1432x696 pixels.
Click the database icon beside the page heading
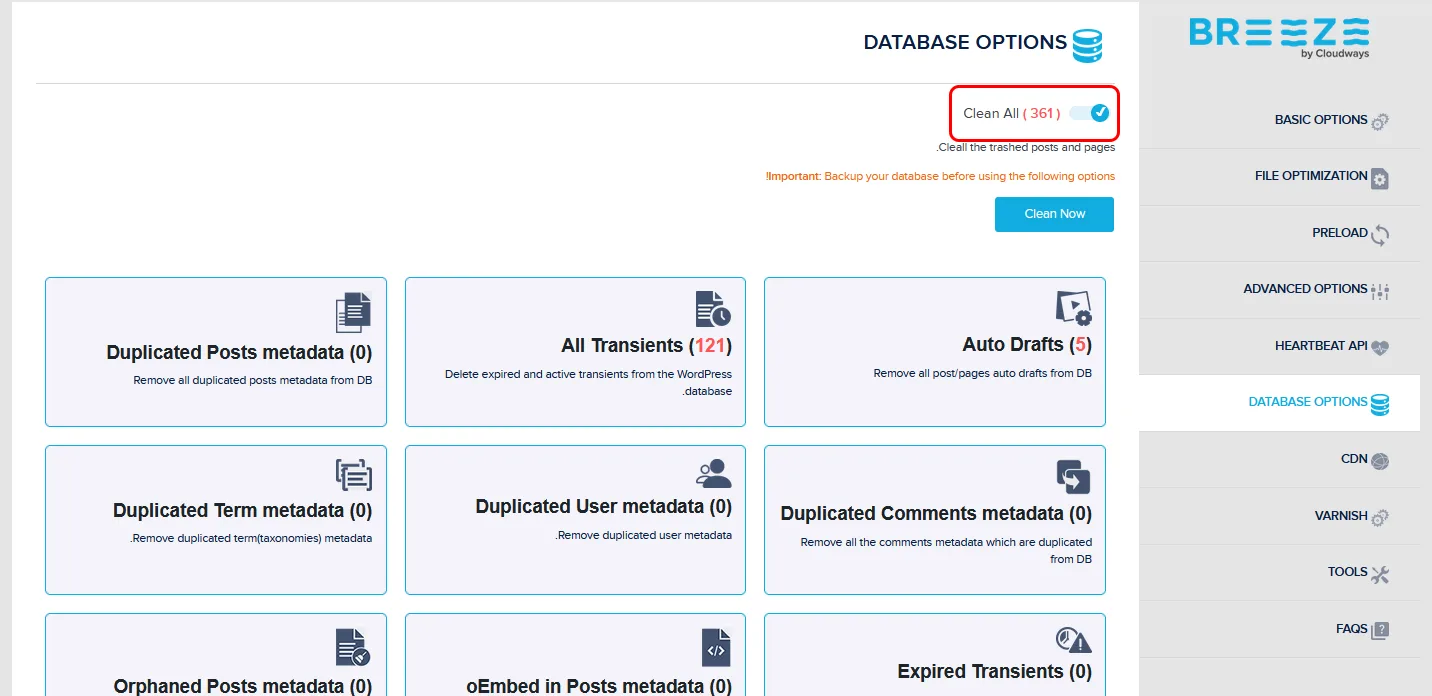1087,46
